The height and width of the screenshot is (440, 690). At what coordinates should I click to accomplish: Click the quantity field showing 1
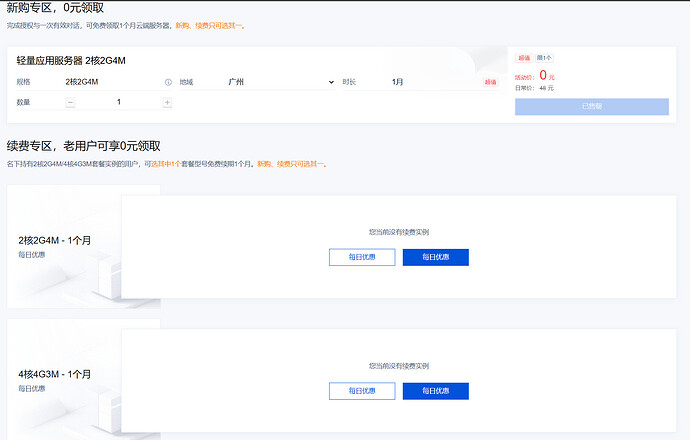119,102
